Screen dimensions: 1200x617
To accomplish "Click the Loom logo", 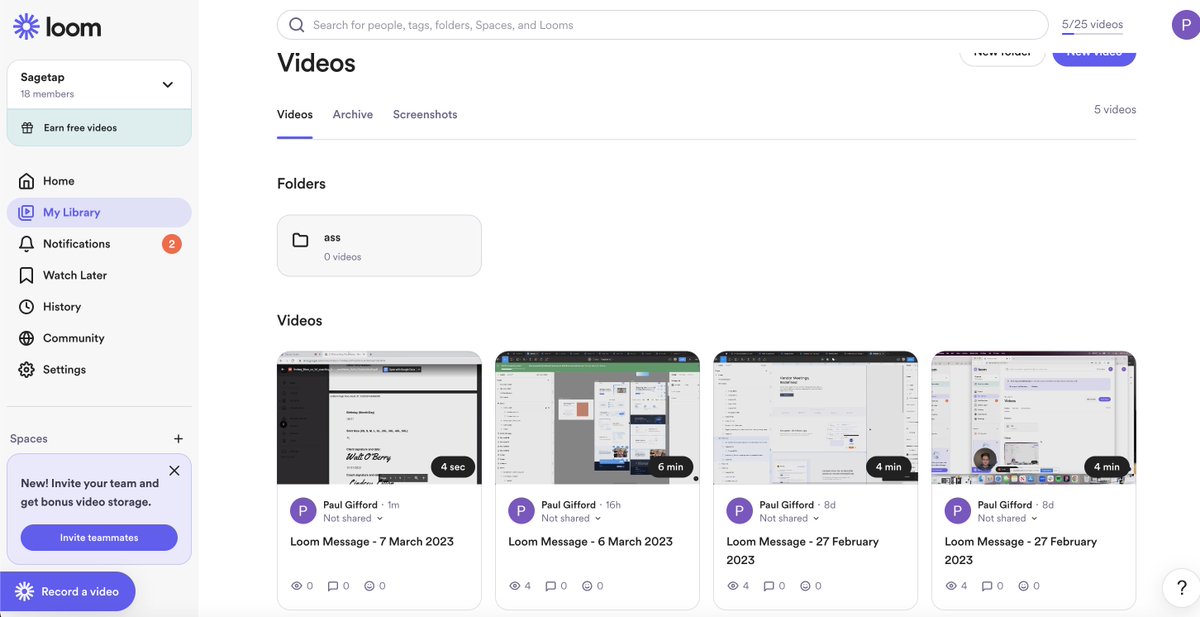I will point(57,27).
